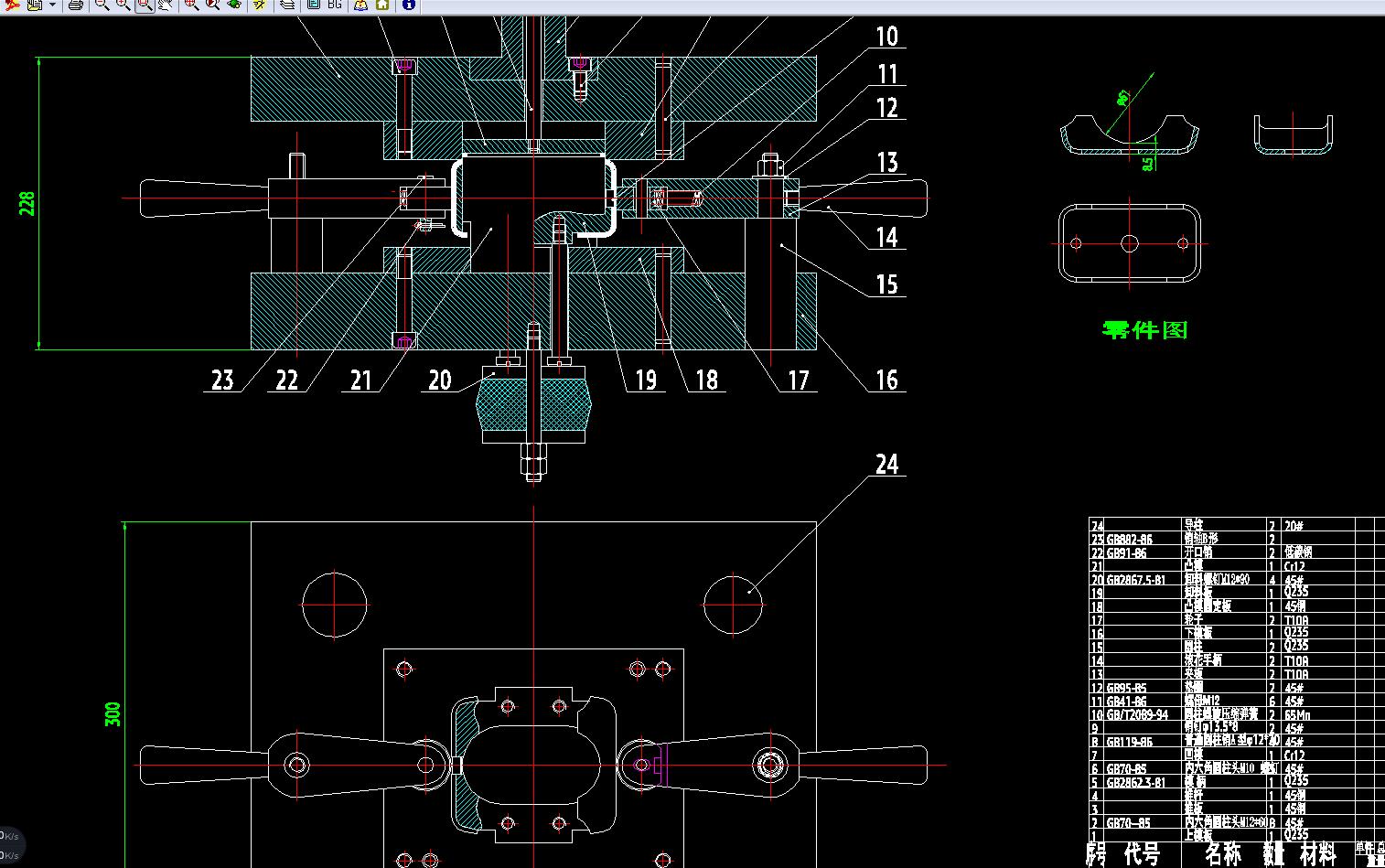Click leader callout number 22 below assembly view

click(x=287, y=380)
